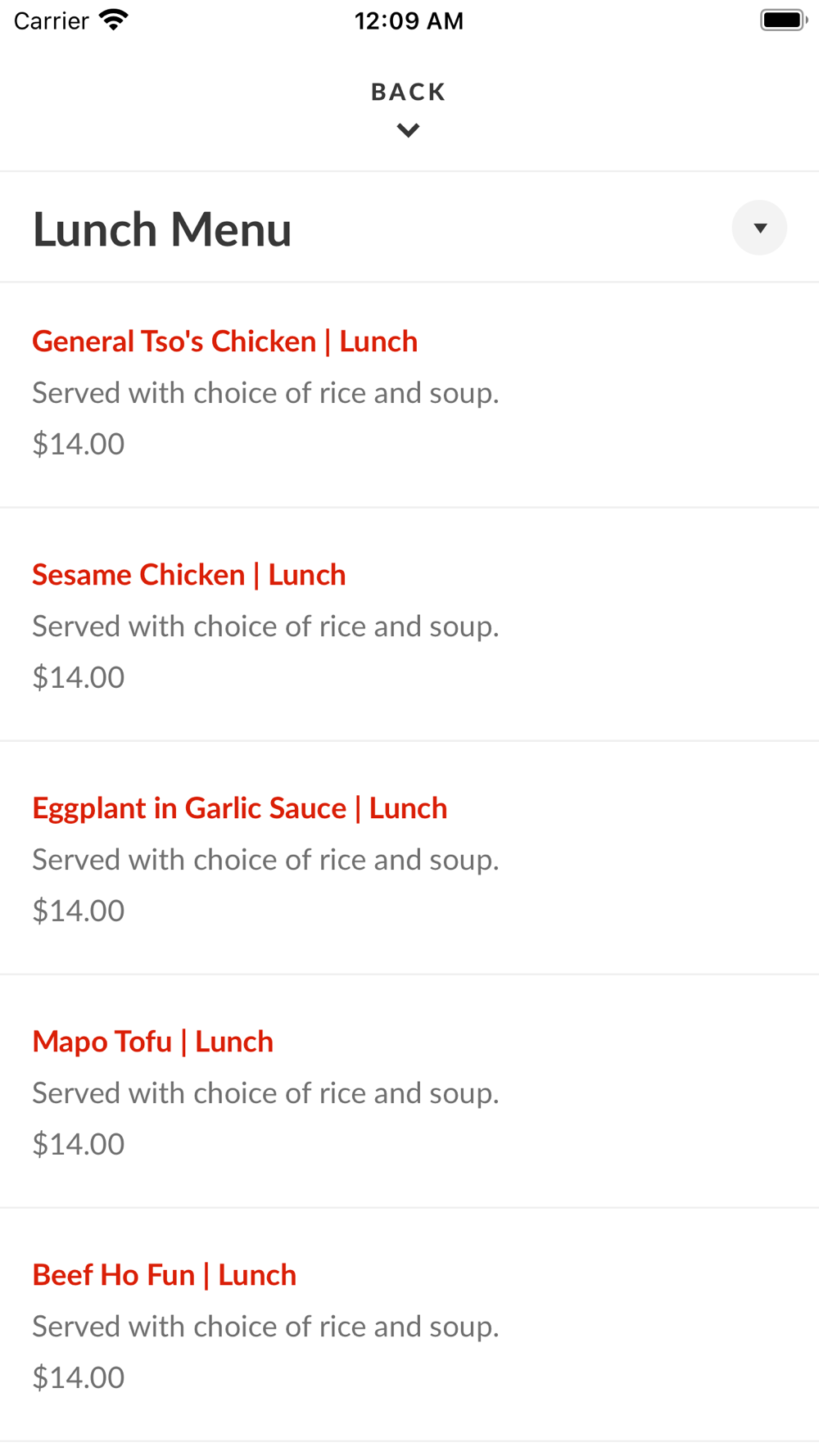Tap the Mapo Tofu $14.00 price
Image resolution: width=819 pixels, height=1456 pixels.
click(79, 1144)
